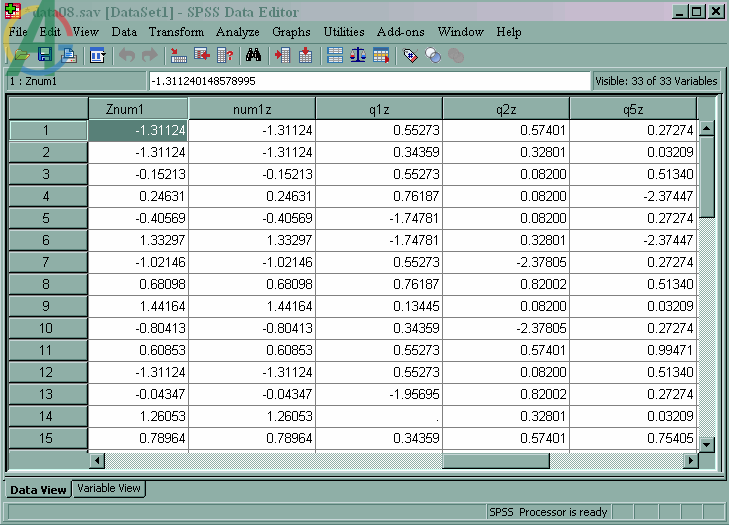This screenshot has width=729, height=525.
Task: Click the right arrow of horizontal scrollbar
Action: coord(690,460)
